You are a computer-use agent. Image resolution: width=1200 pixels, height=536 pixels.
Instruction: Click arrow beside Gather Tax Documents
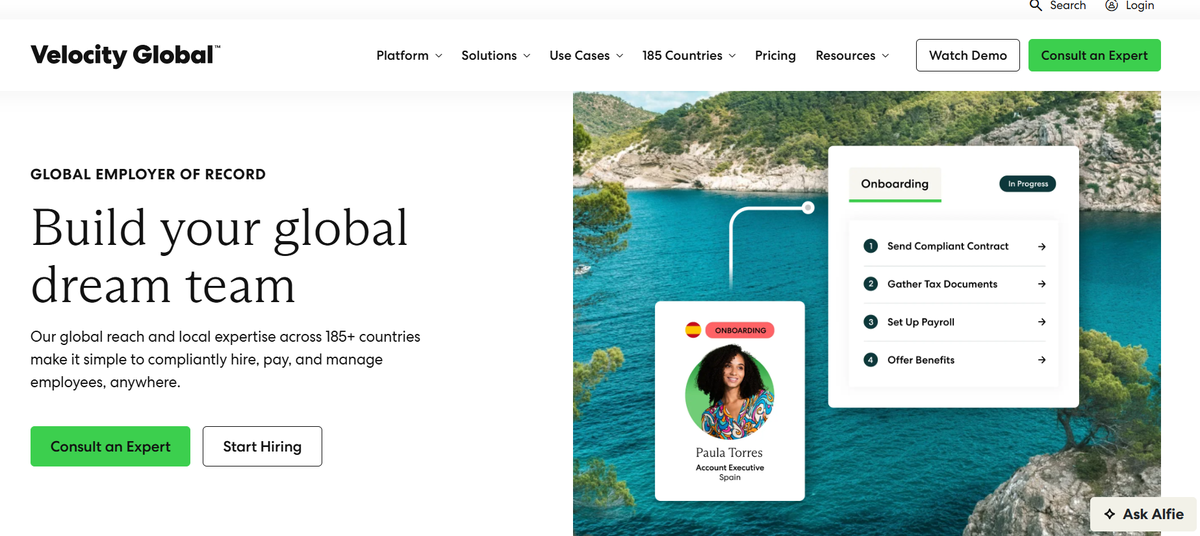[1041, 284]
